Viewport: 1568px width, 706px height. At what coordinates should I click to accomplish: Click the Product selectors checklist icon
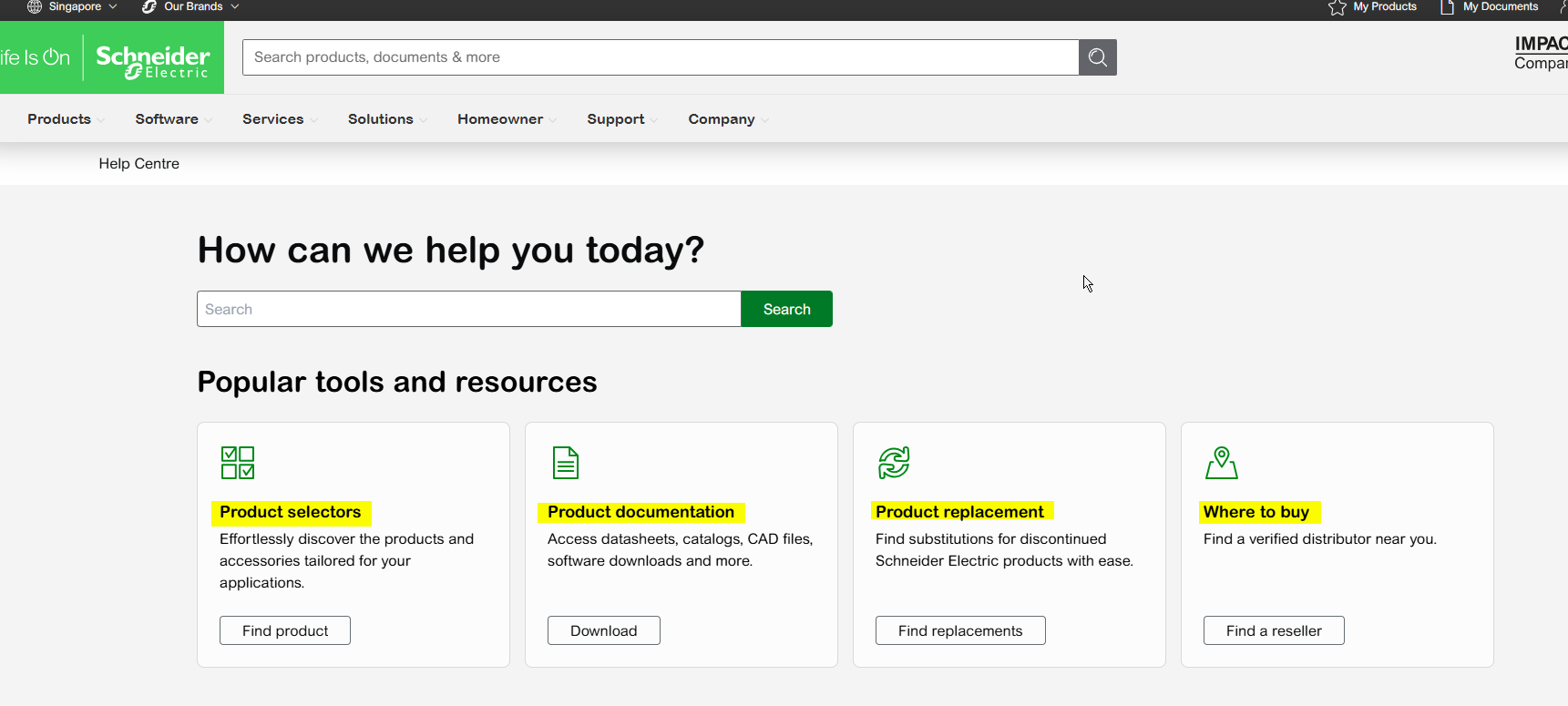(x=238, y=463)
